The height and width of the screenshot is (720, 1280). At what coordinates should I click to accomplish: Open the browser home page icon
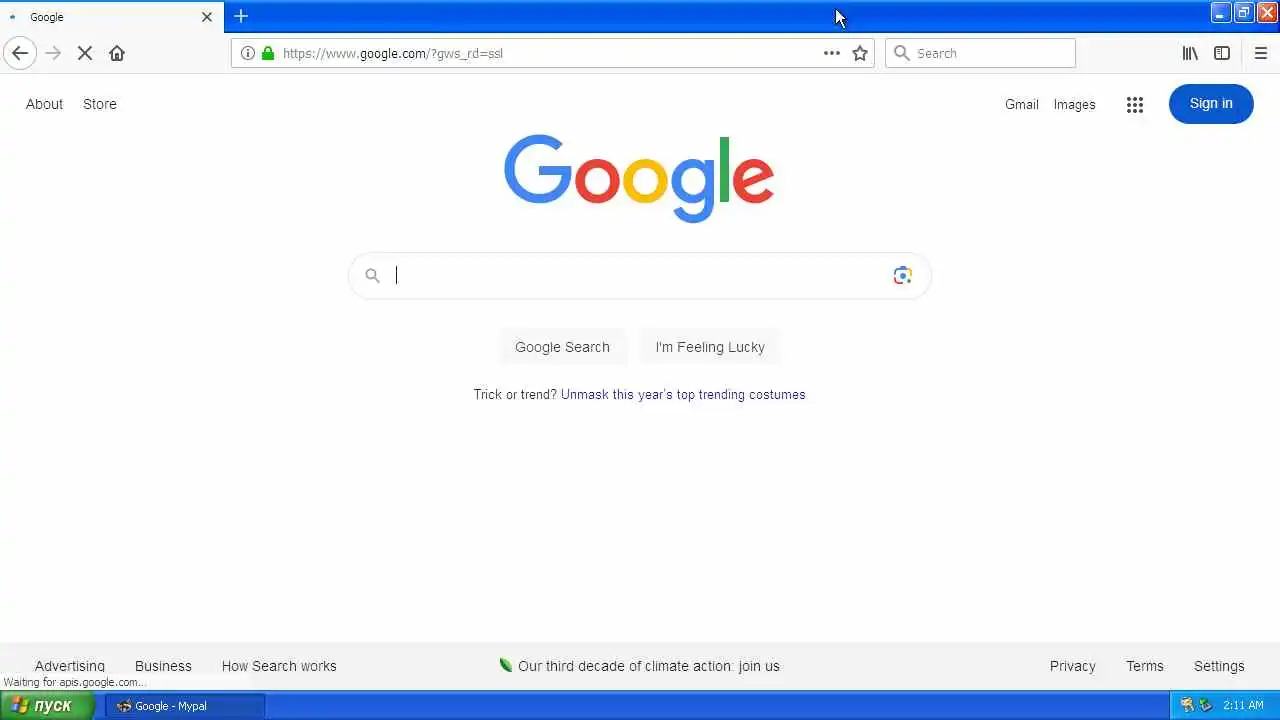[x=117, y=53]
